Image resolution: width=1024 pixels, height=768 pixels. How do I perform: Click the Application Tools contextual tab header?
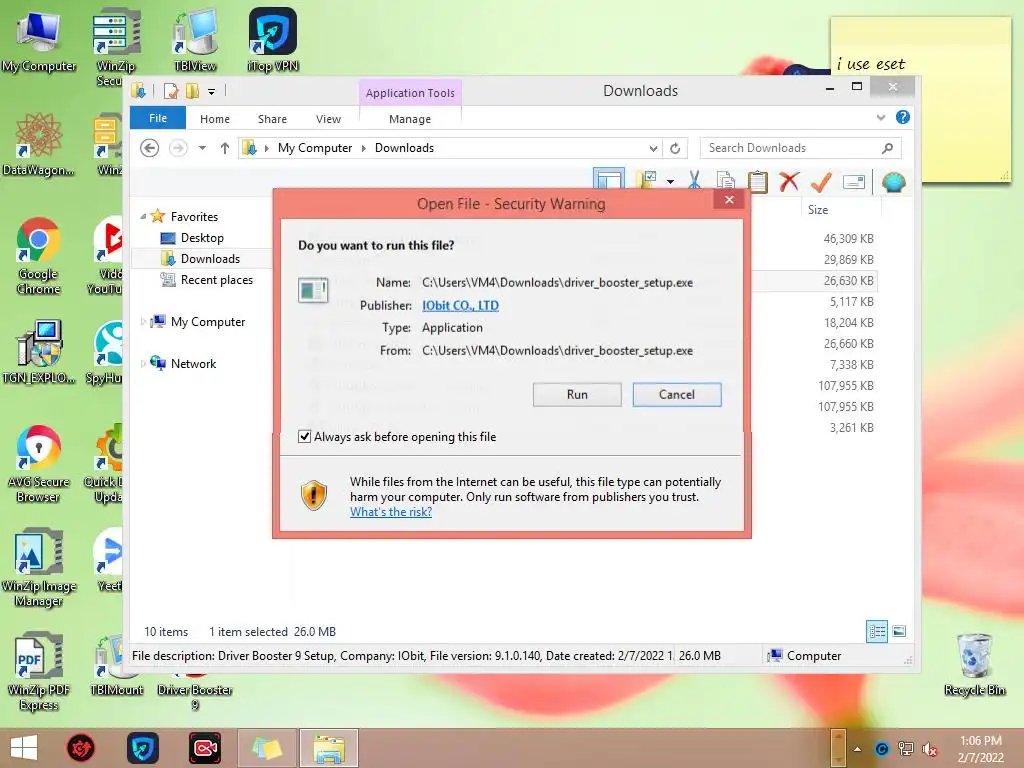(x=410, y=93)
